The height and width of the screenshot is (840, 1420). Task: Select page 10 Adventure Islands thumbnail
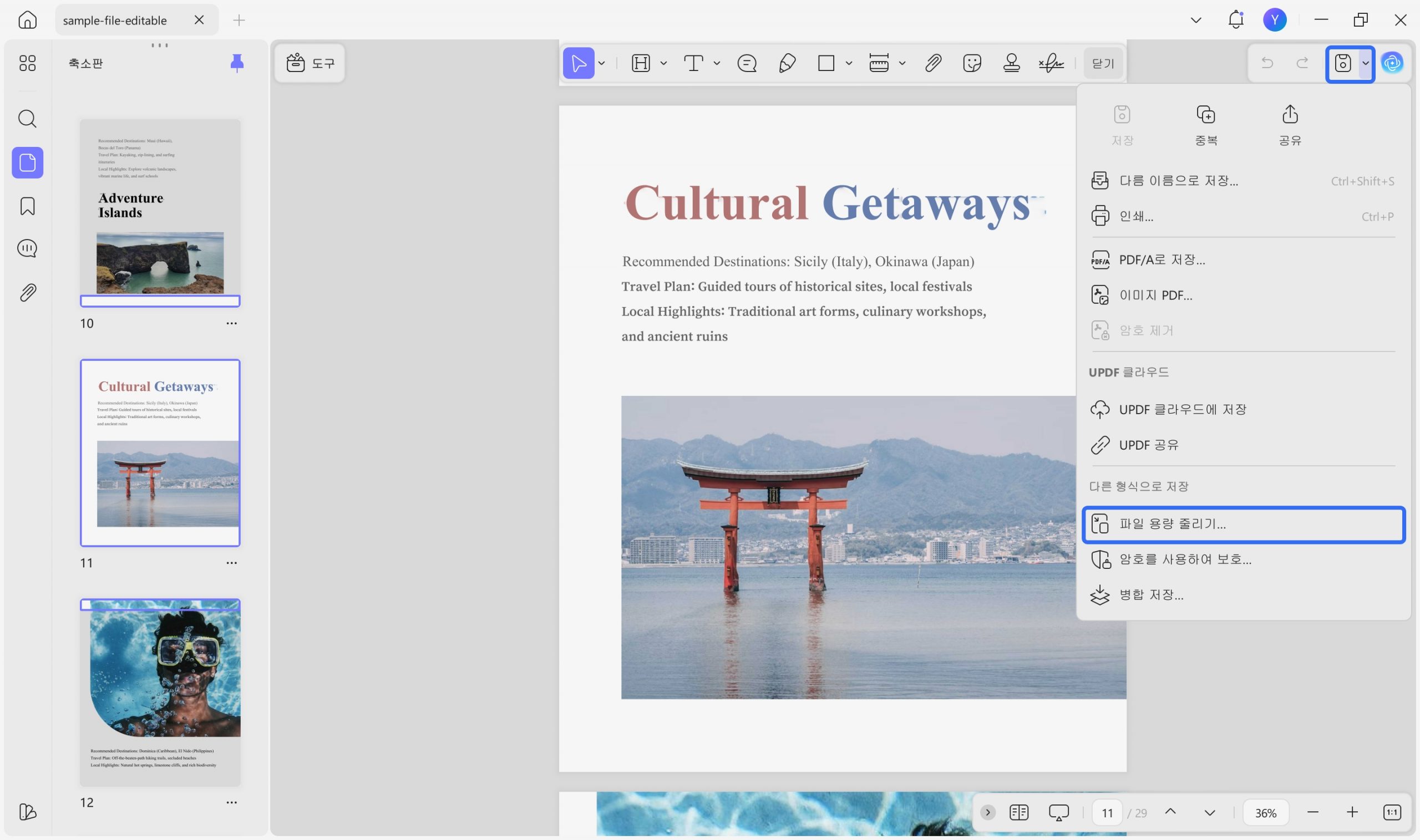click(160, 213)
